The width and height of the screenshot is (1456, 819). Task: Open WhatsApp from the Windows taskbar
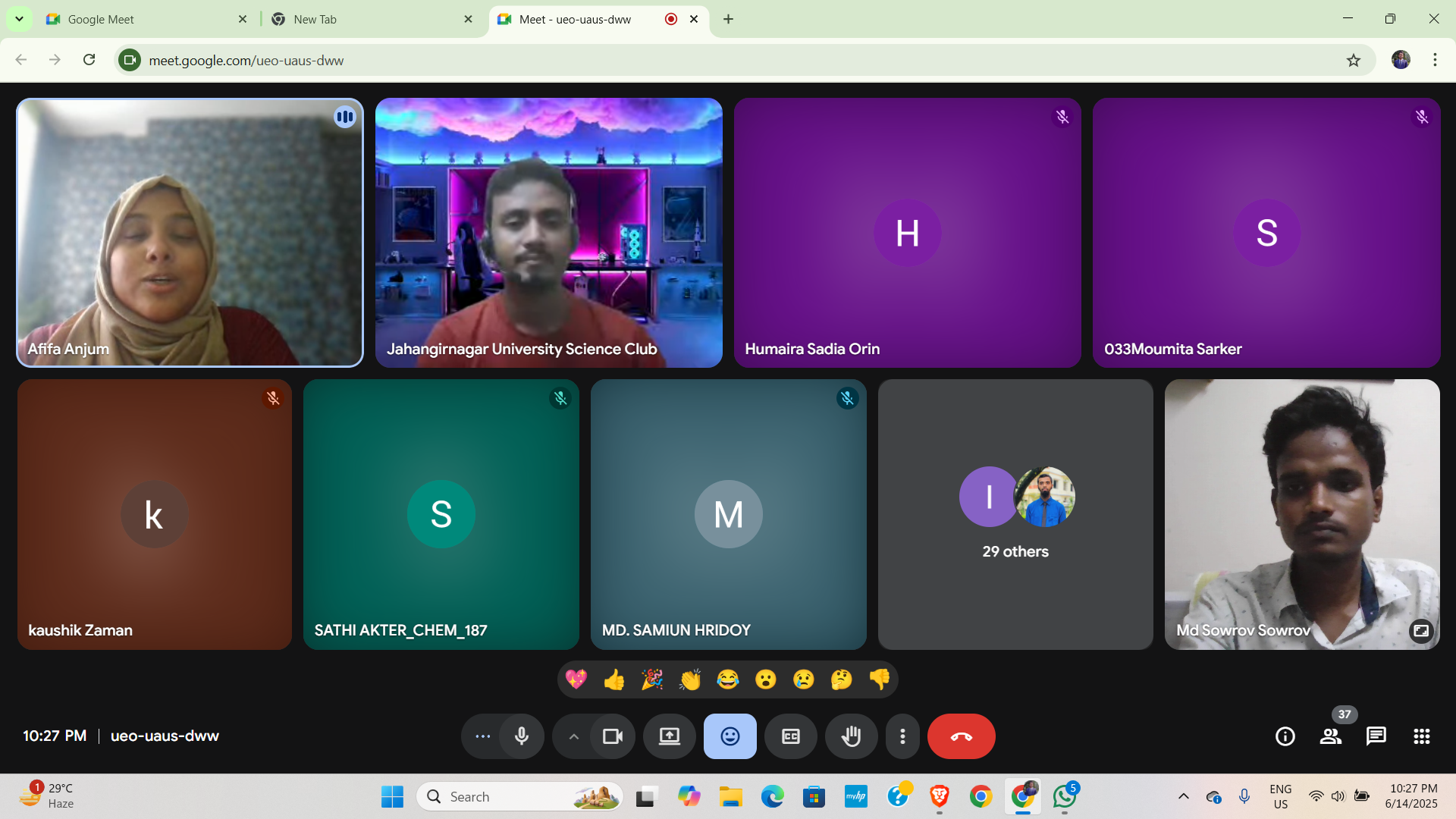[x=1065, y=797]
